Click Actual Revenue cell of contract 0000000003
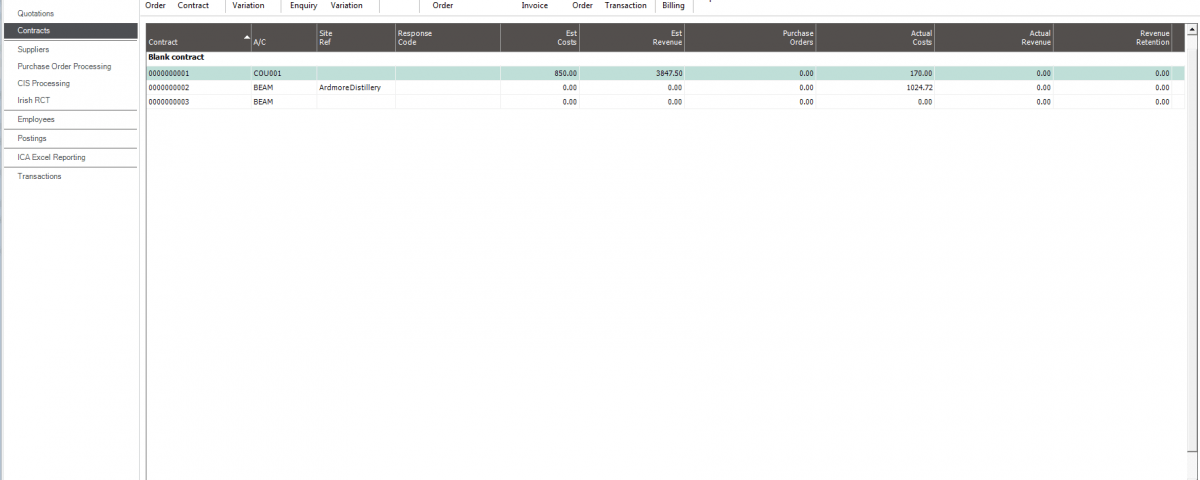Screen dimensions: 1200x480 point(994,101)
